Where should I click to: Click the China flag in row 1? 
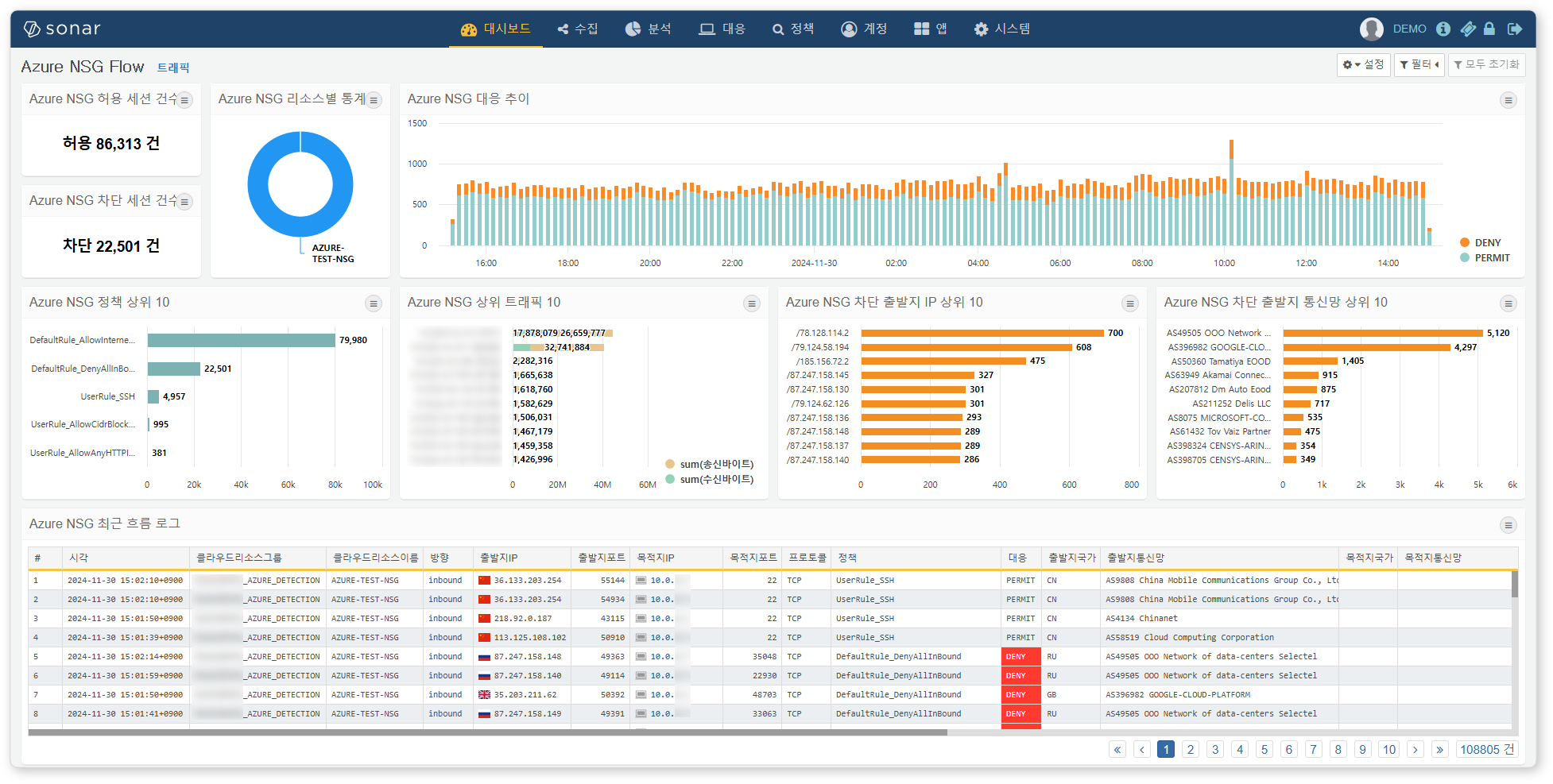point(484,581)
